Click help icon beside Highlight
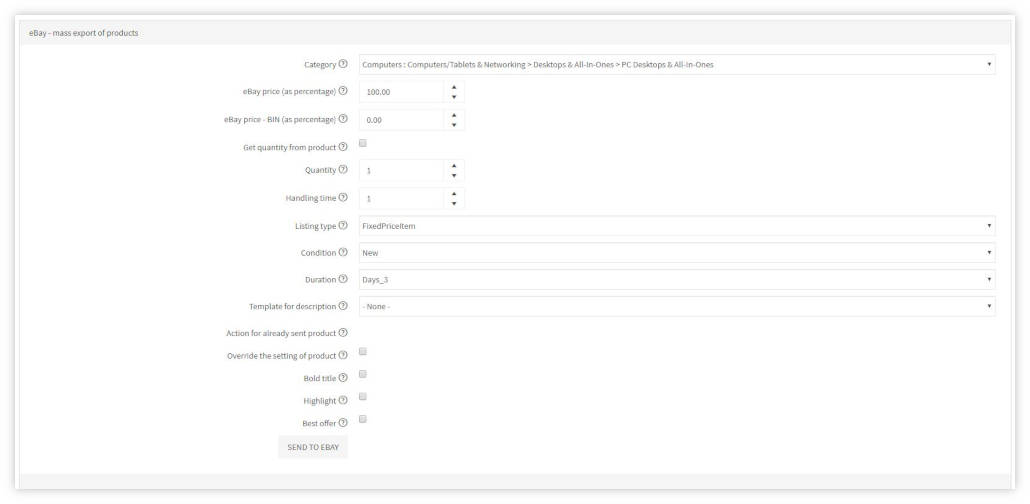The image size is (1030, 504). click(x=343, y=400)
